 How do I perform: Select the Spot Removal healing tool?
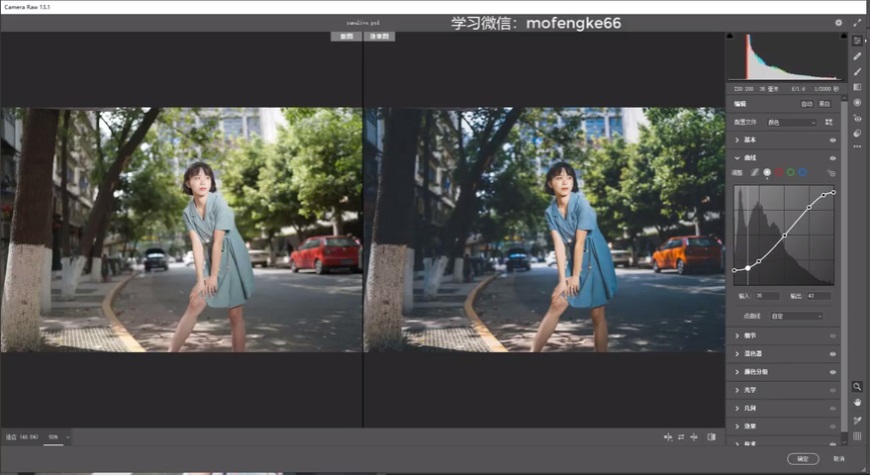(857, 56)
